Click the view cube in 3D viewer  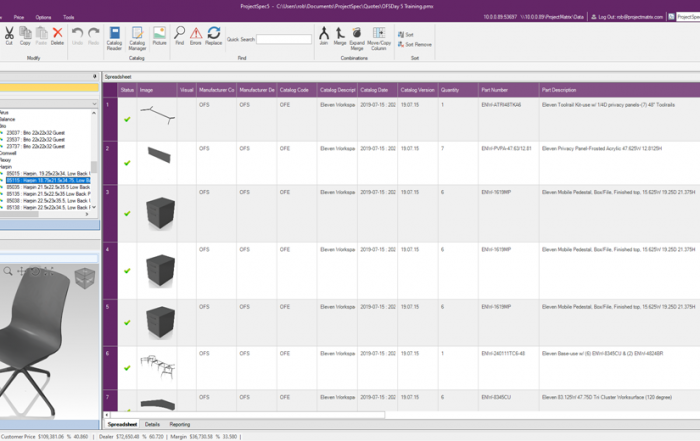click(x=84, y=278)
